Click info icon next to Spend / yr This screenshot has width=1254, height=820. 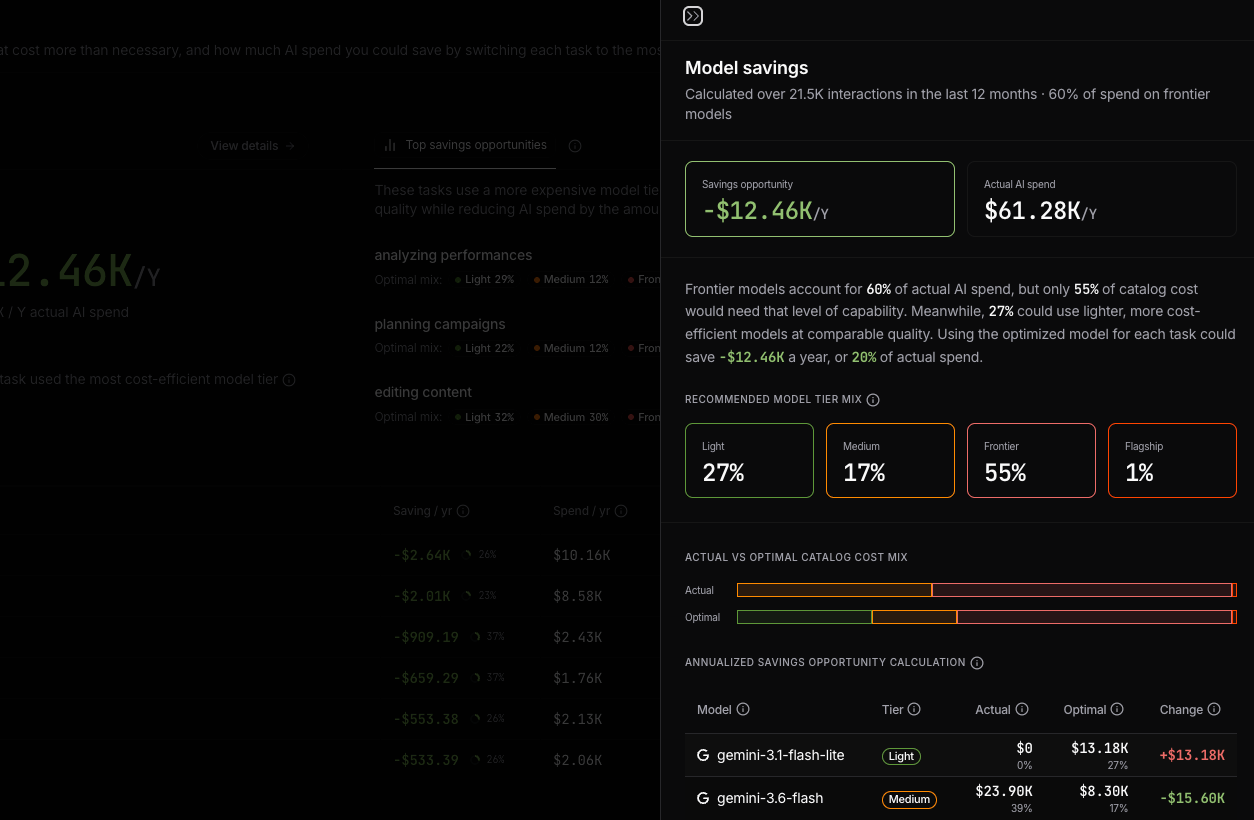[621, 511]
